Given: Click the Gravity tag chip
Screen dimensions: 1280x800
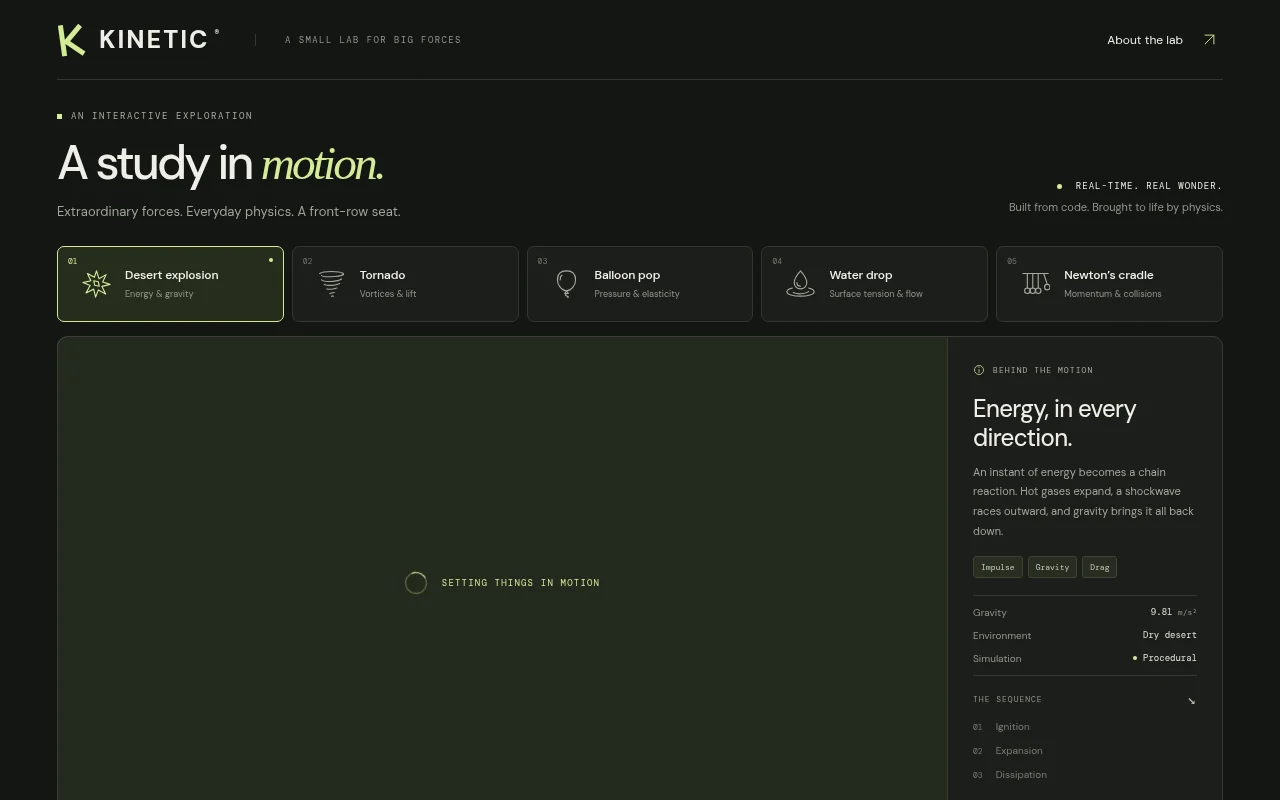Looking at the screenshot, I should 1052,567.
